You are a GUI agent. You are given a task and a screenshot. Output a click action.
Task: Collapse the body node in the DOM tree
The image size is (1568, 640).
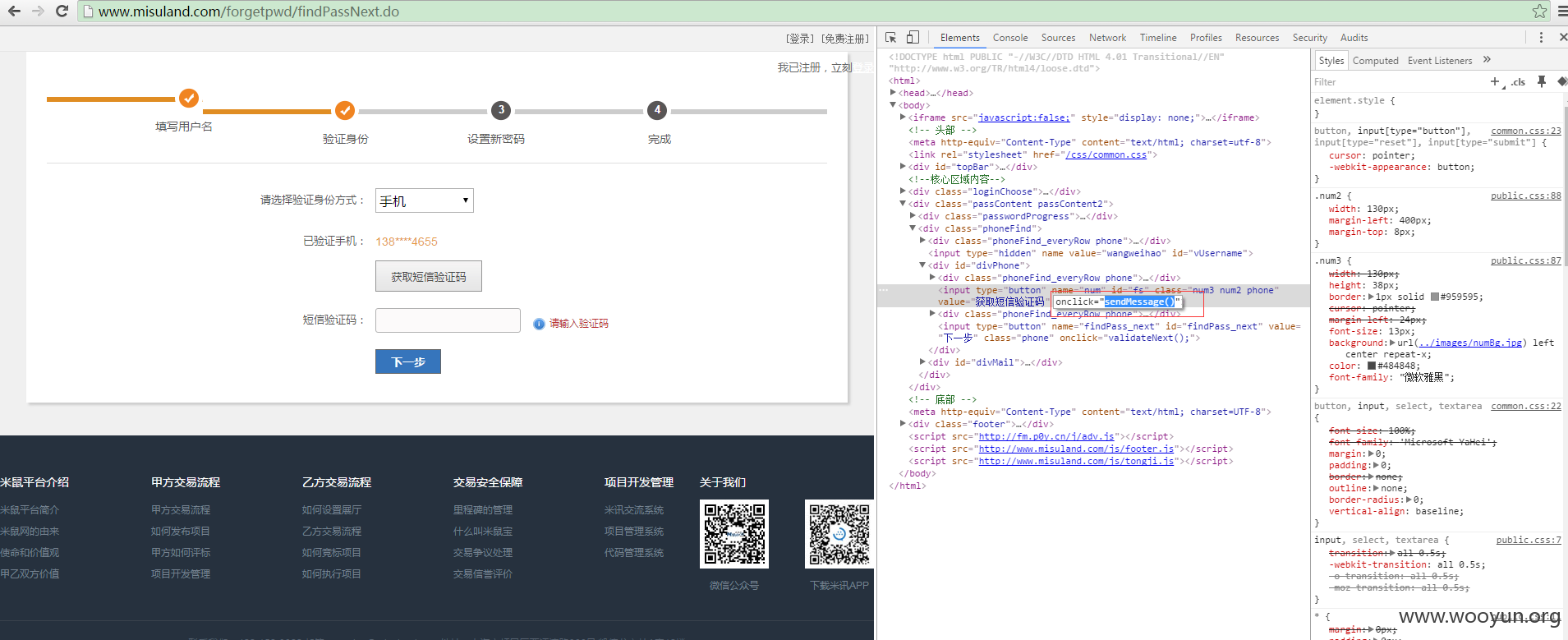pos(893,105)
